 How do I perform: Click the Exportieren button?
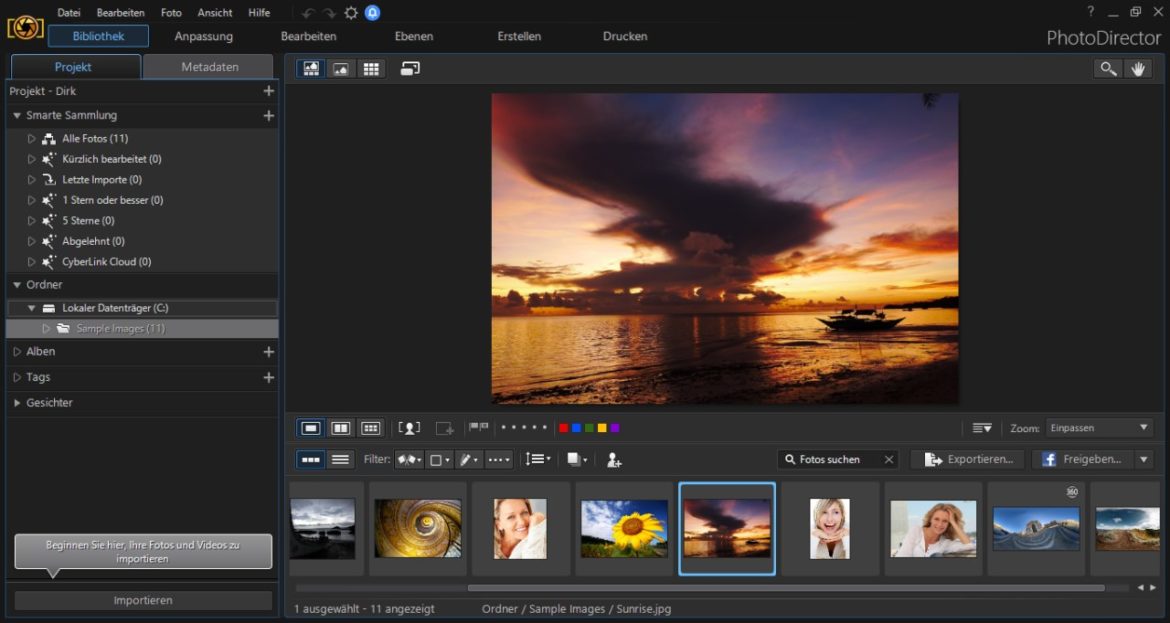pyautogui.click(x=969, y=460)
